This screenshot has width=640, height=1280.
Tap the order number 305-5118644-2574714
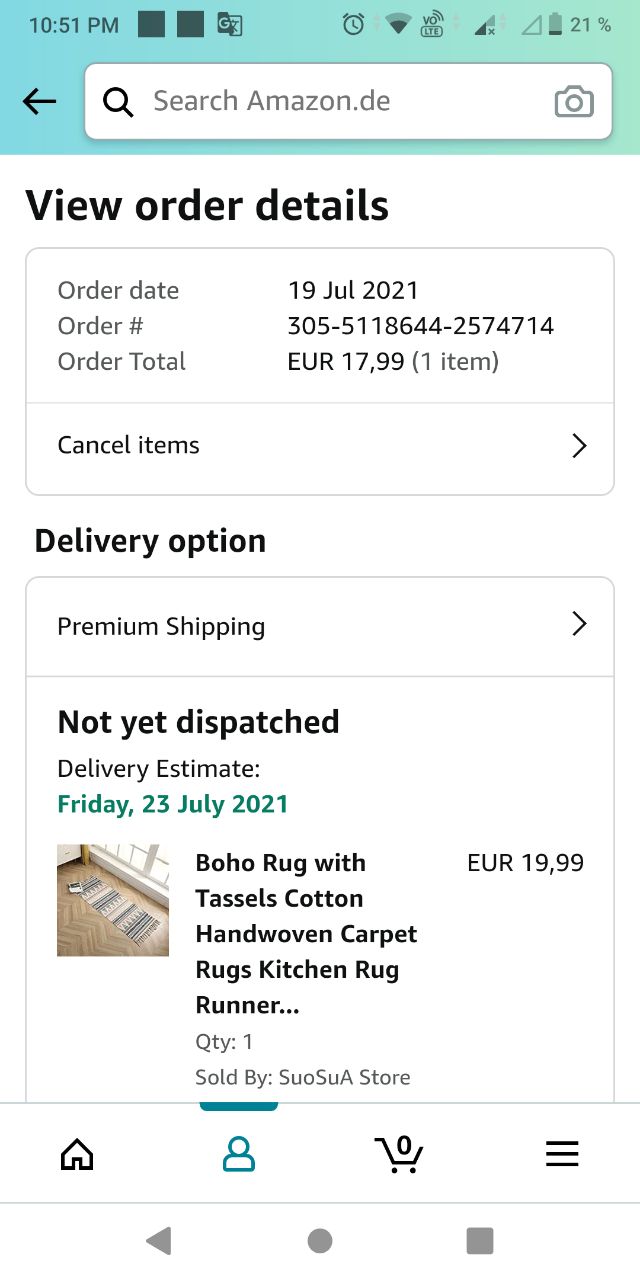420,326
